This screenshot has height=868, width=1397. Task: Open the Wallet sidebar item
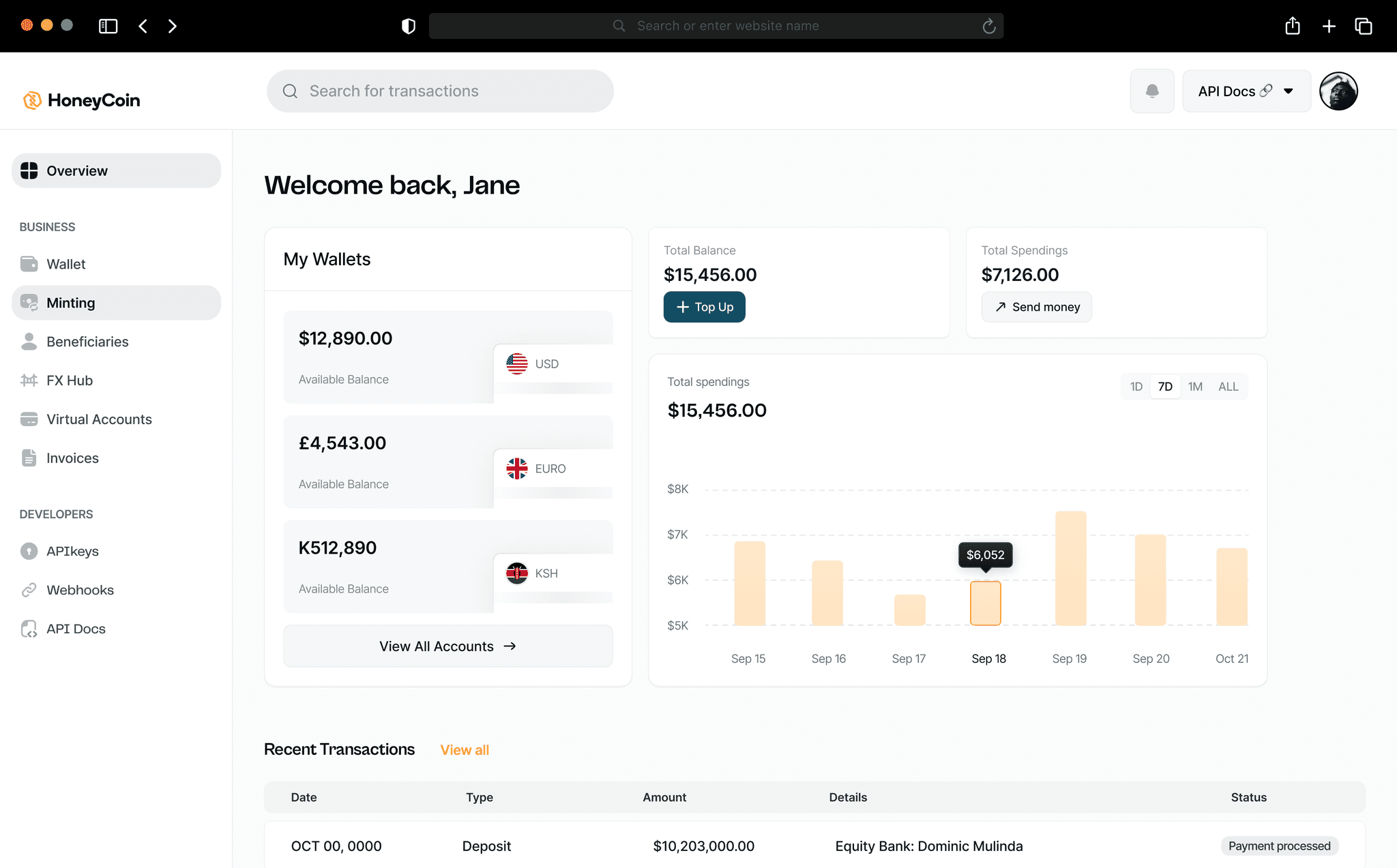tap(65, 264)
